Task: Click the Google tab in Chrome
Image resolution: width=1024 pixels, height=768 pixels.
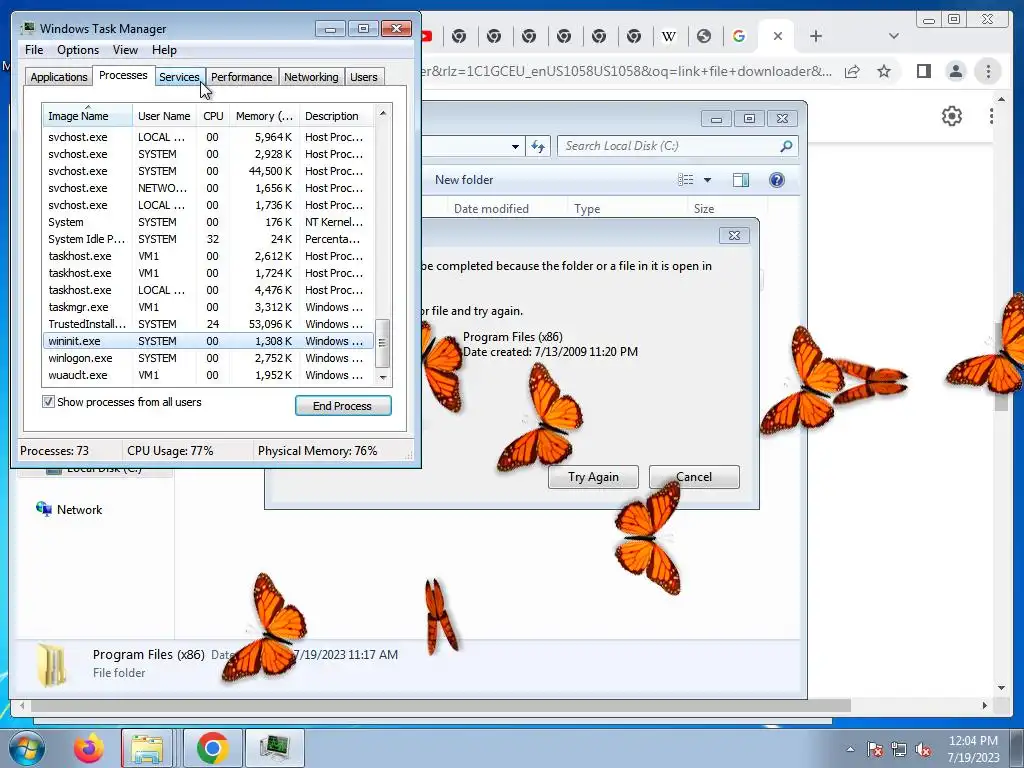Action: click(x=739, y=37)
